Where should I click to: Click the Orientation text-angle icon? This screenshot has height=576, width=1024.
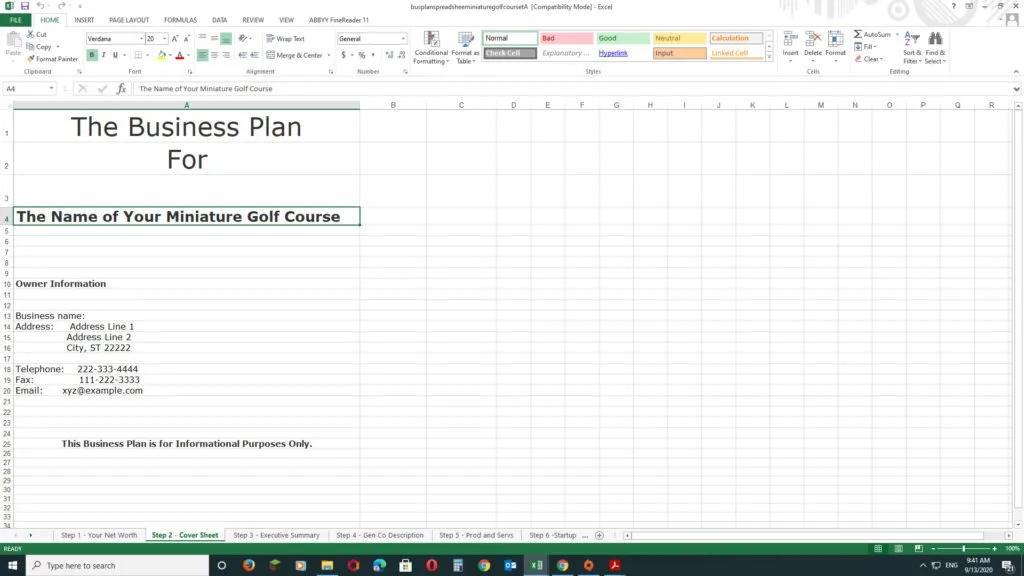pyautogui.click(x=243, y=39)
